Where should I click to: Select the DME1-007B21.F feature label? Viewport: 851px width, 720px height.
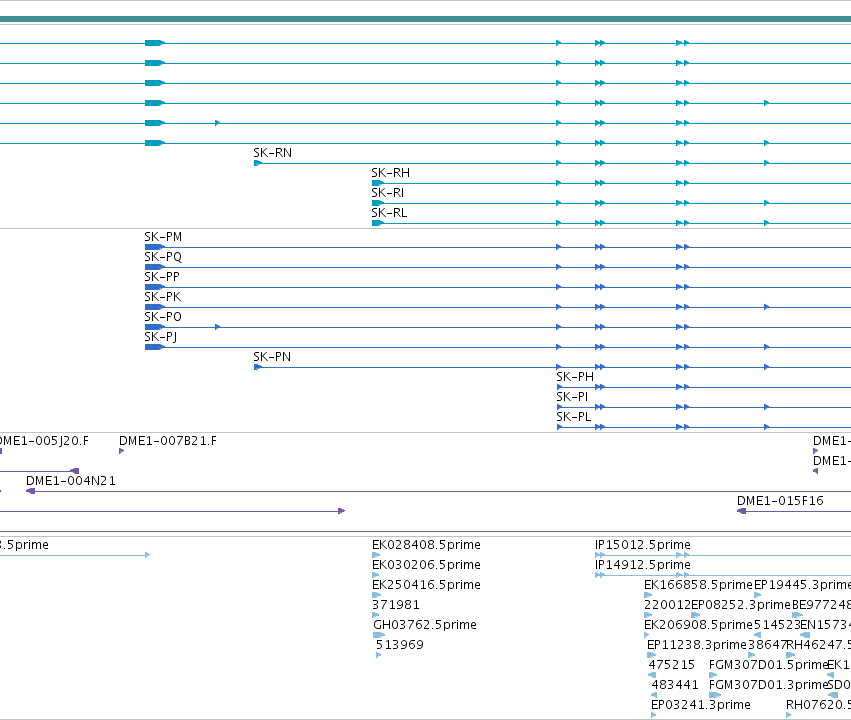(168, 441)
